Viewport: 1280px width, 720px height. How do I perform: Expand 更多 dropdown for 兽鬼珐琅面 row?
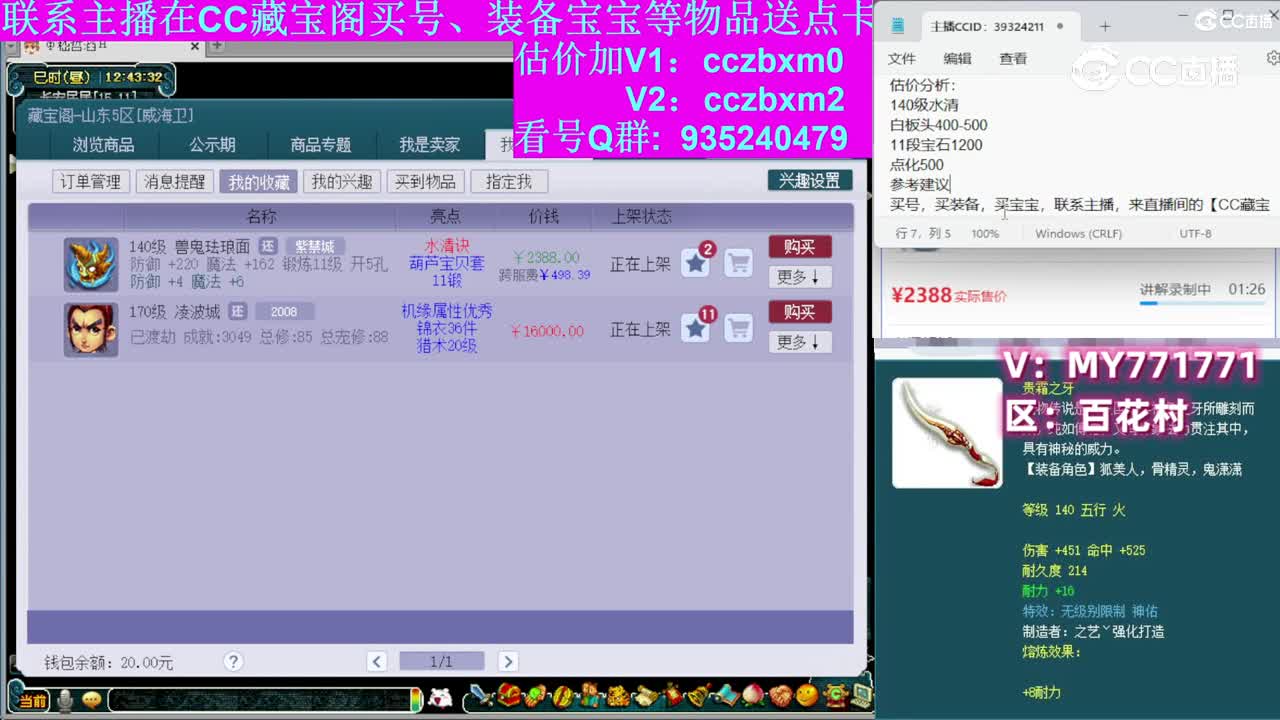pos(799,277)
